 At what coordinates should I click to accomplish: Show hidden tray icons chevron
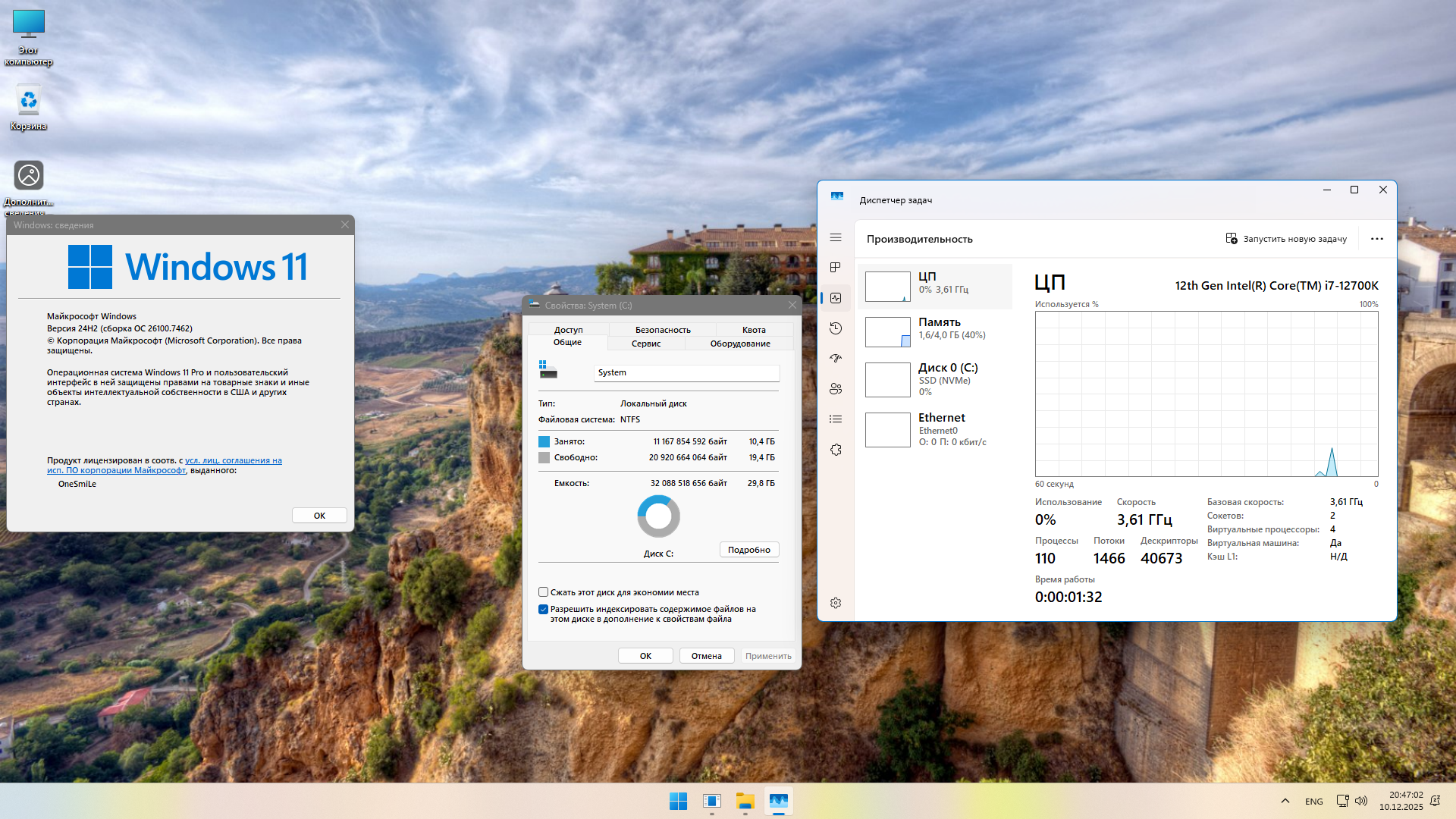[1285, 801]
